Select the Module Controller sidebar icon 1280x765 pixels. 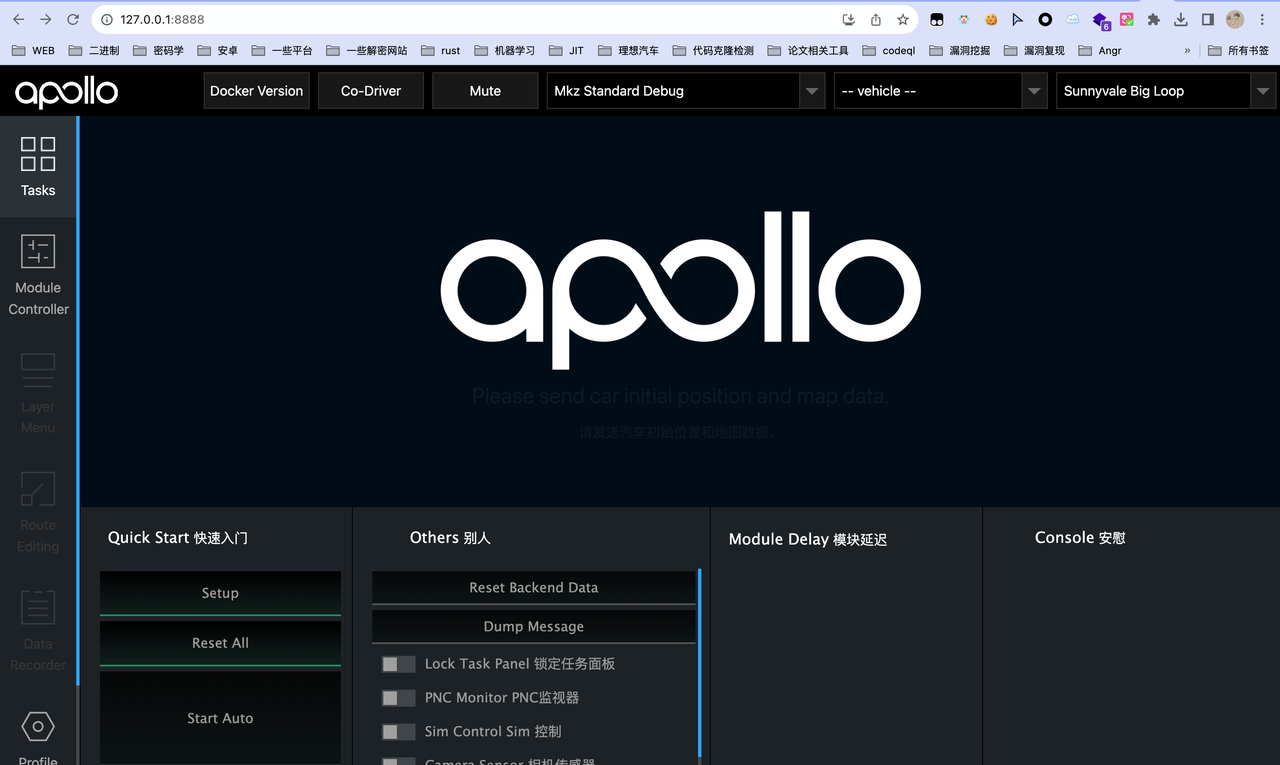pos(38,275)
